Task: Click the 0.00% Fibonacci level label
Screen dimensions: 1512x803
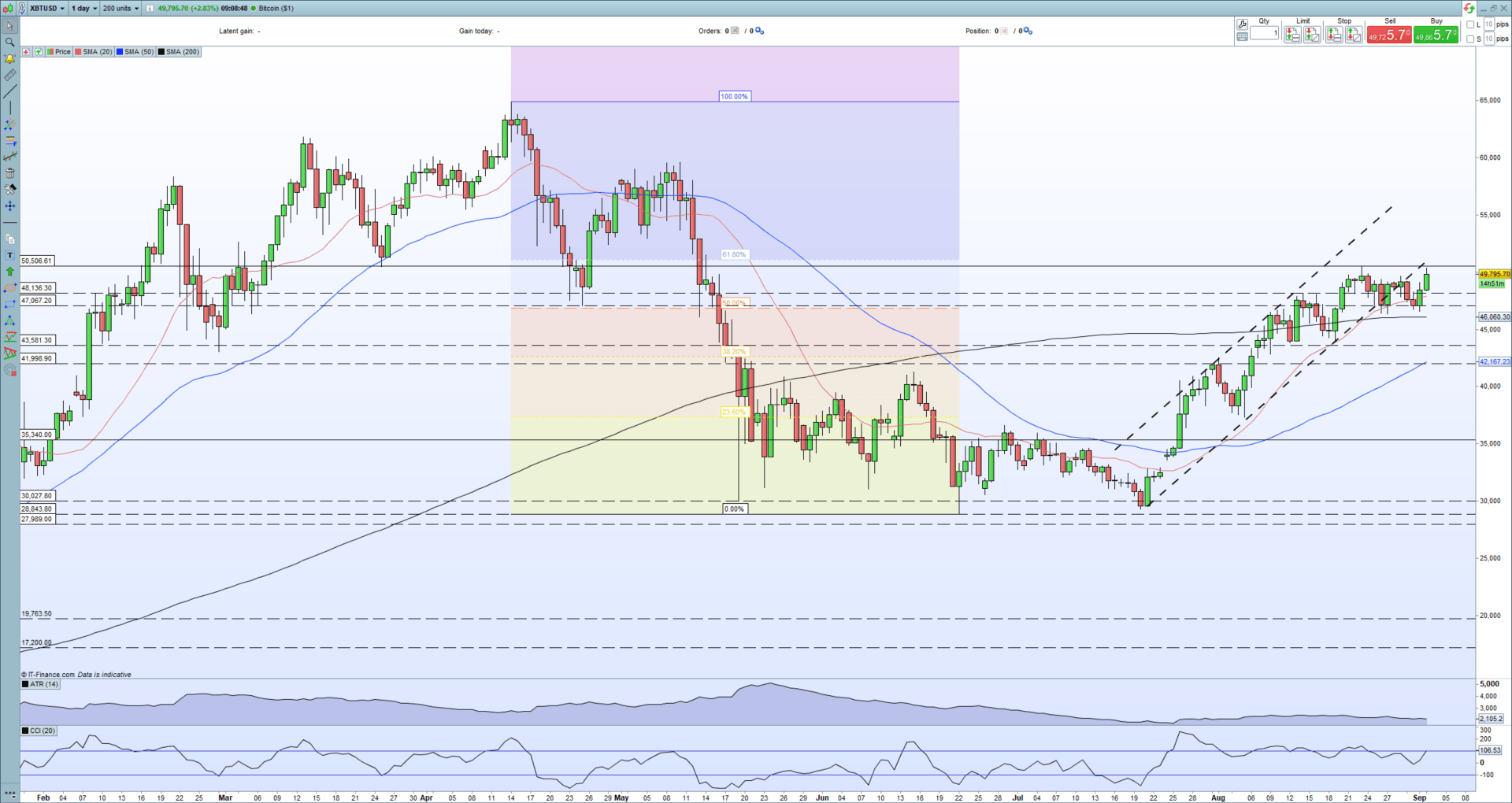Action: pos(734,509)
